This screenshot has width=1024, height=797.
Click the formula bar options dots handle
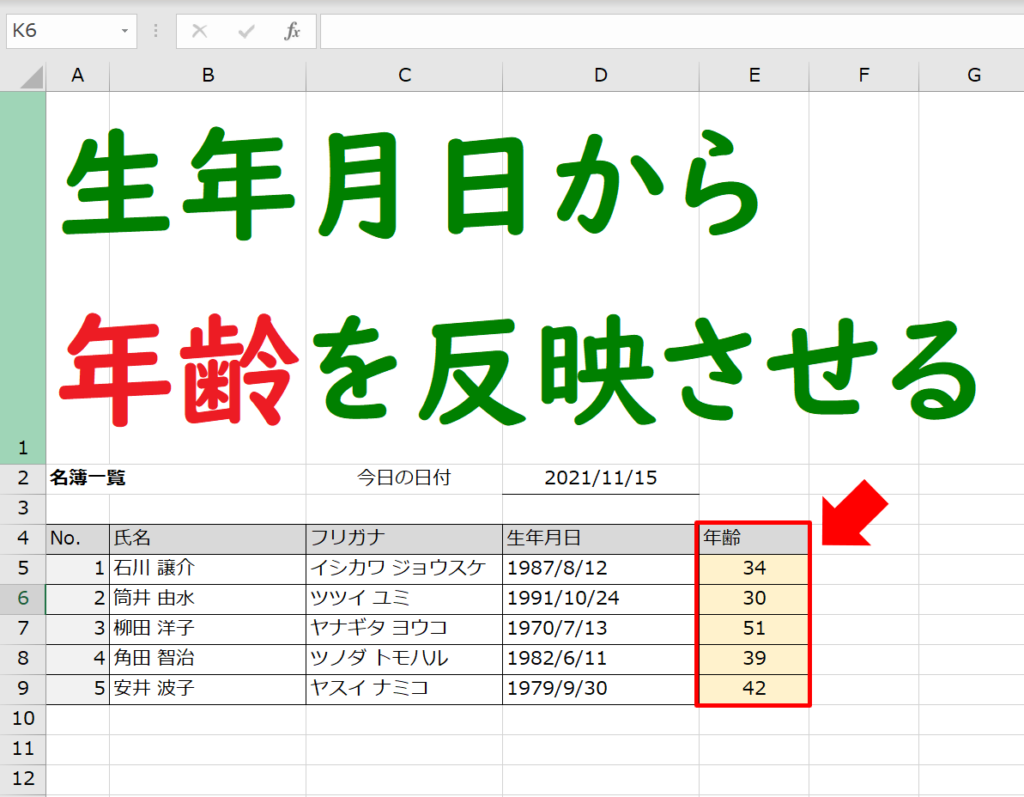point(155,31)
